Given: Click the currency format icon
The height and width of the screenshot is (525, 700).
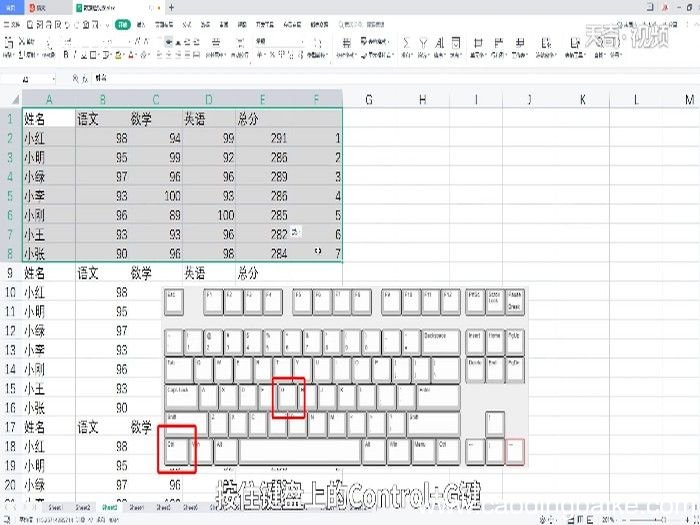Looking at the screenshot, I should (x=260, y=55).
